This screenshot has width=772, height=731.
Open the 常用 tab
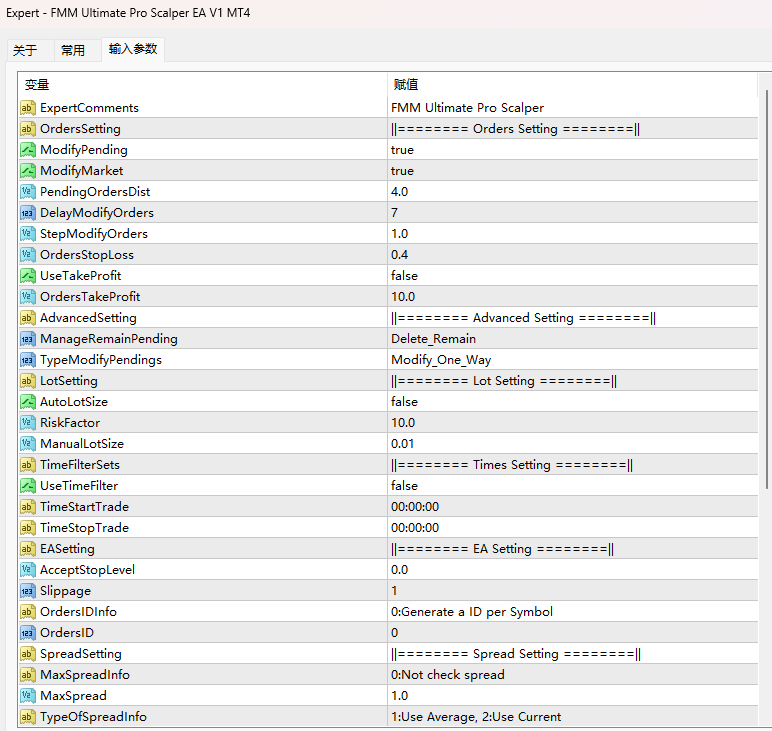pos(77,50)
